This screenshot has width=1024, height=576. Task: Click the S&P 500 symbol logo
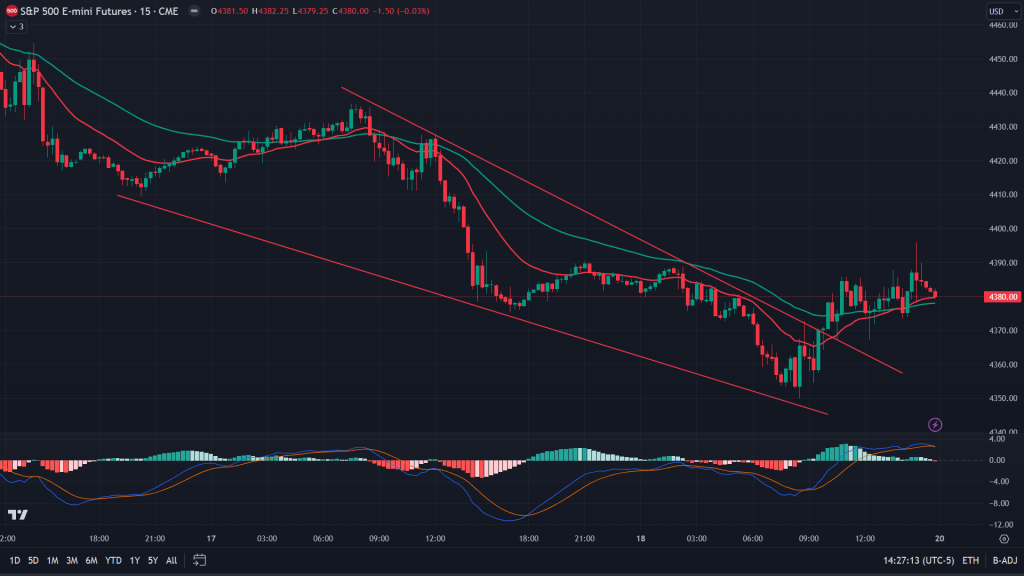tap(10, 11)
